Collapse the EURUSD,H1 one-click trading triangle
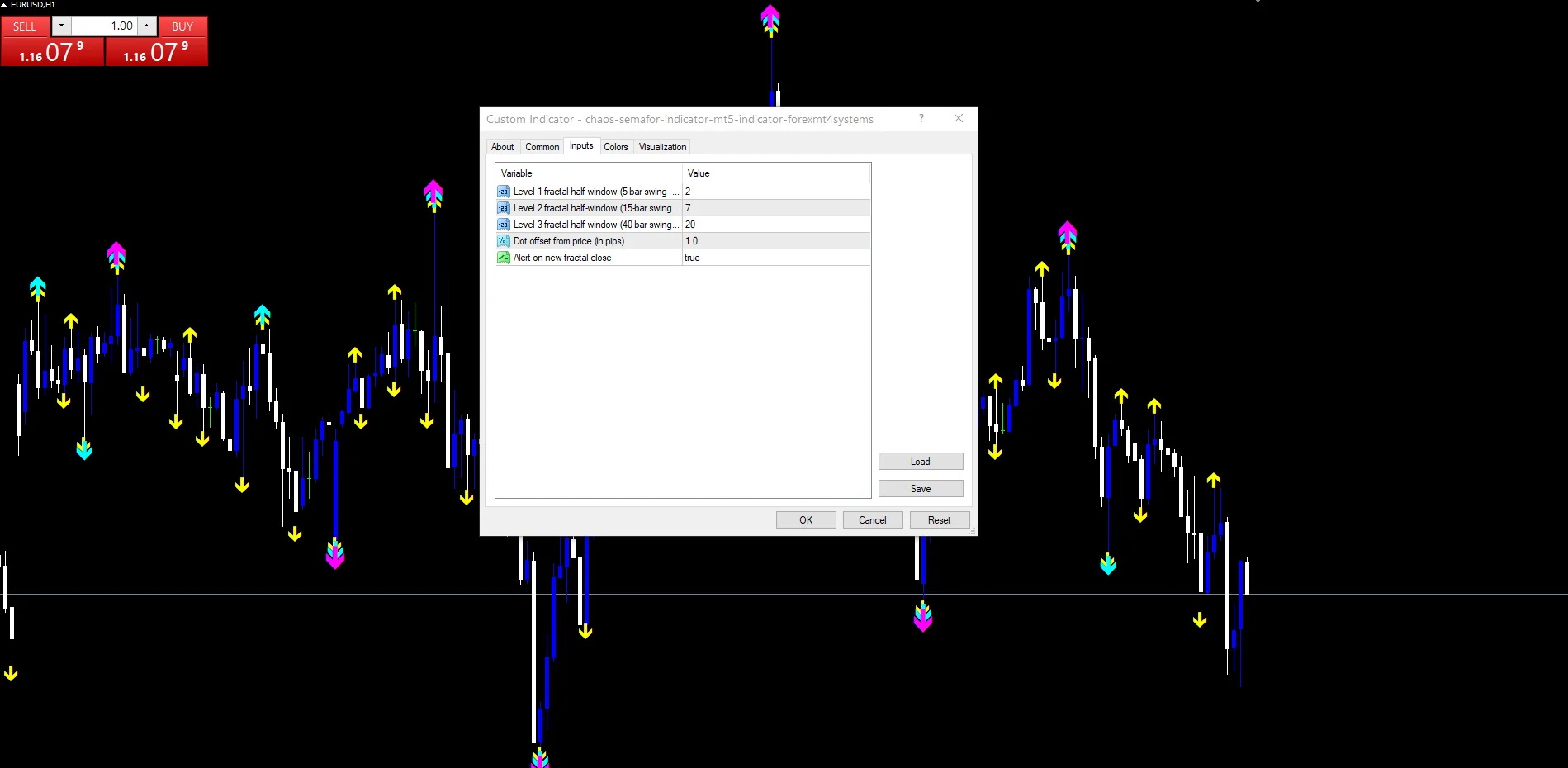Viewport: 1568px width, 768px height. (4, 5)
